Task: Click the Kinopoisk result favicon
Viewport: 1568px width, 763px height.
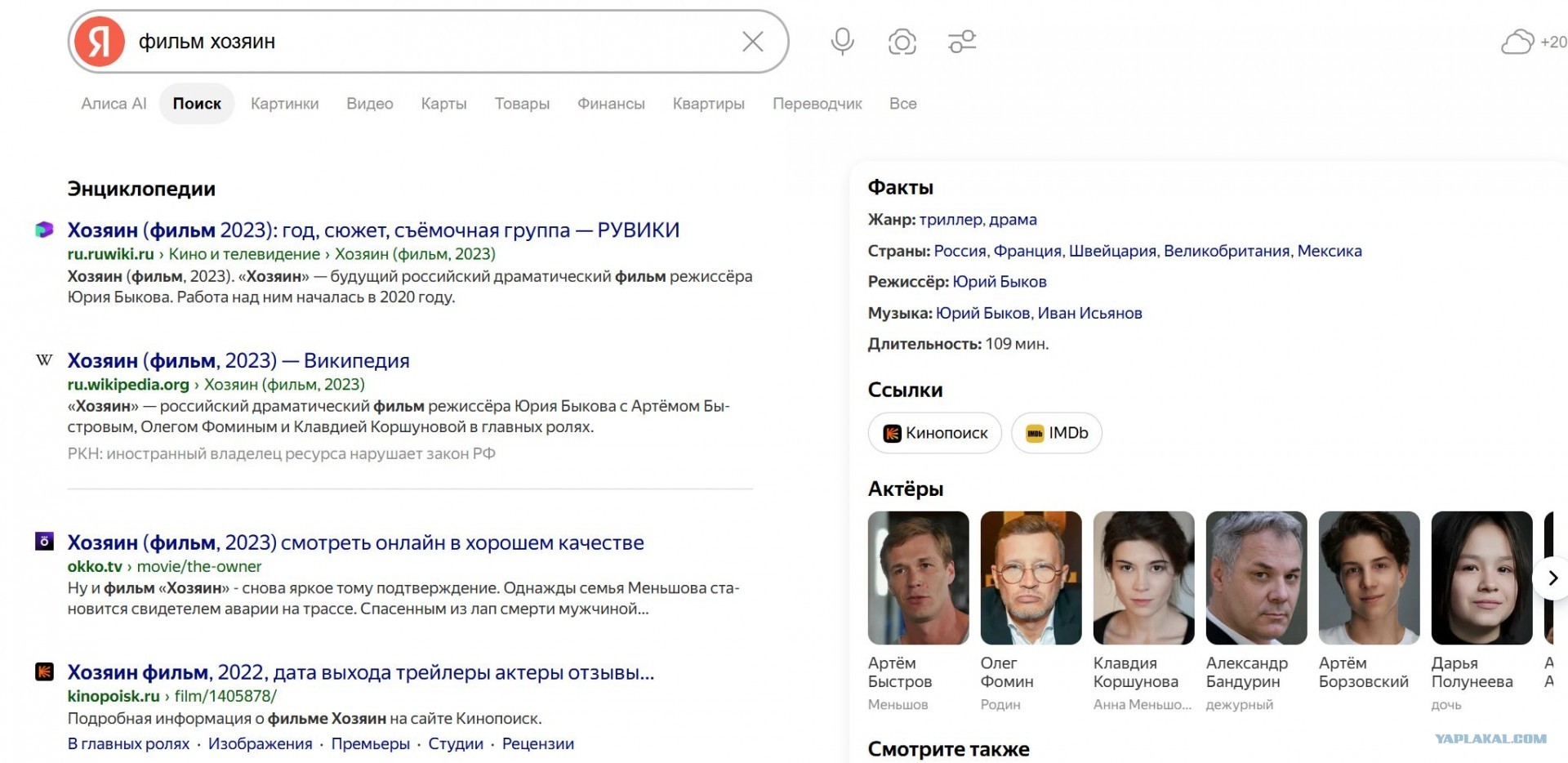Action: click(x=44, y=672)
